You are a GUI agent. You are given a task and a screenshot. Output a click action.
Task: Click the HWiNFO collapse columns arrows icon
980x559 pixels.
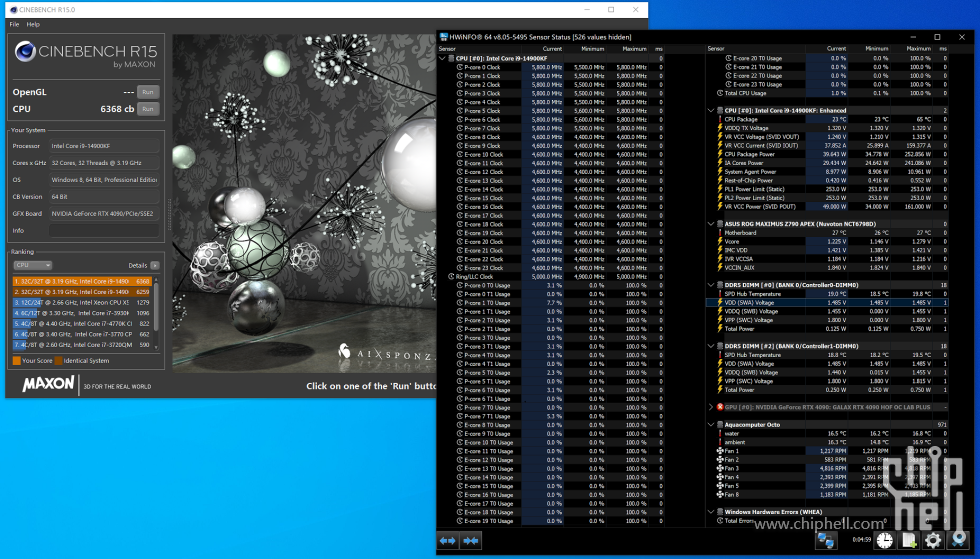[471, 541]
